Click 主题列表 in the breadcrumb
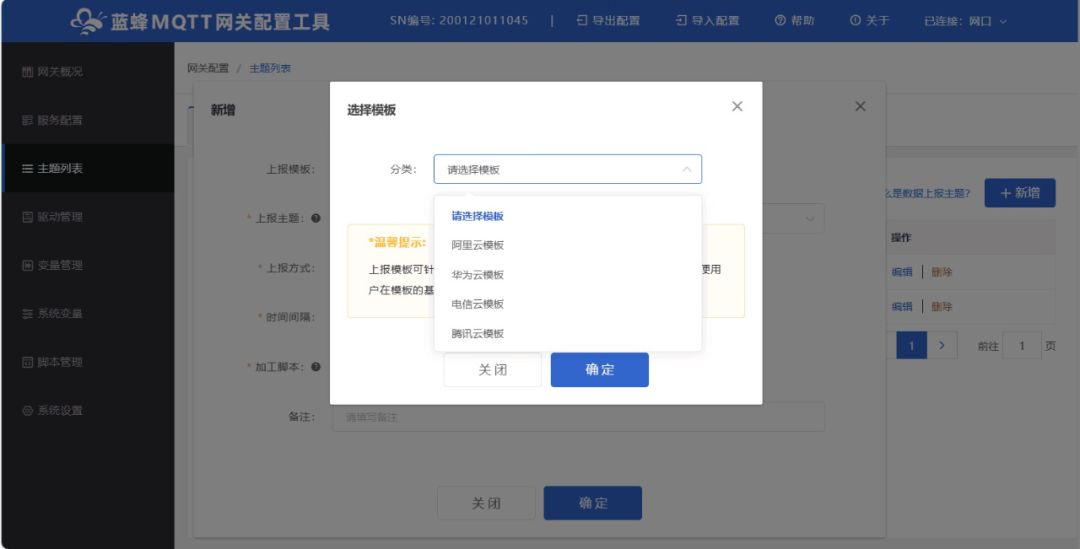This screenshot has height=549, width=1080. (270, 68)
